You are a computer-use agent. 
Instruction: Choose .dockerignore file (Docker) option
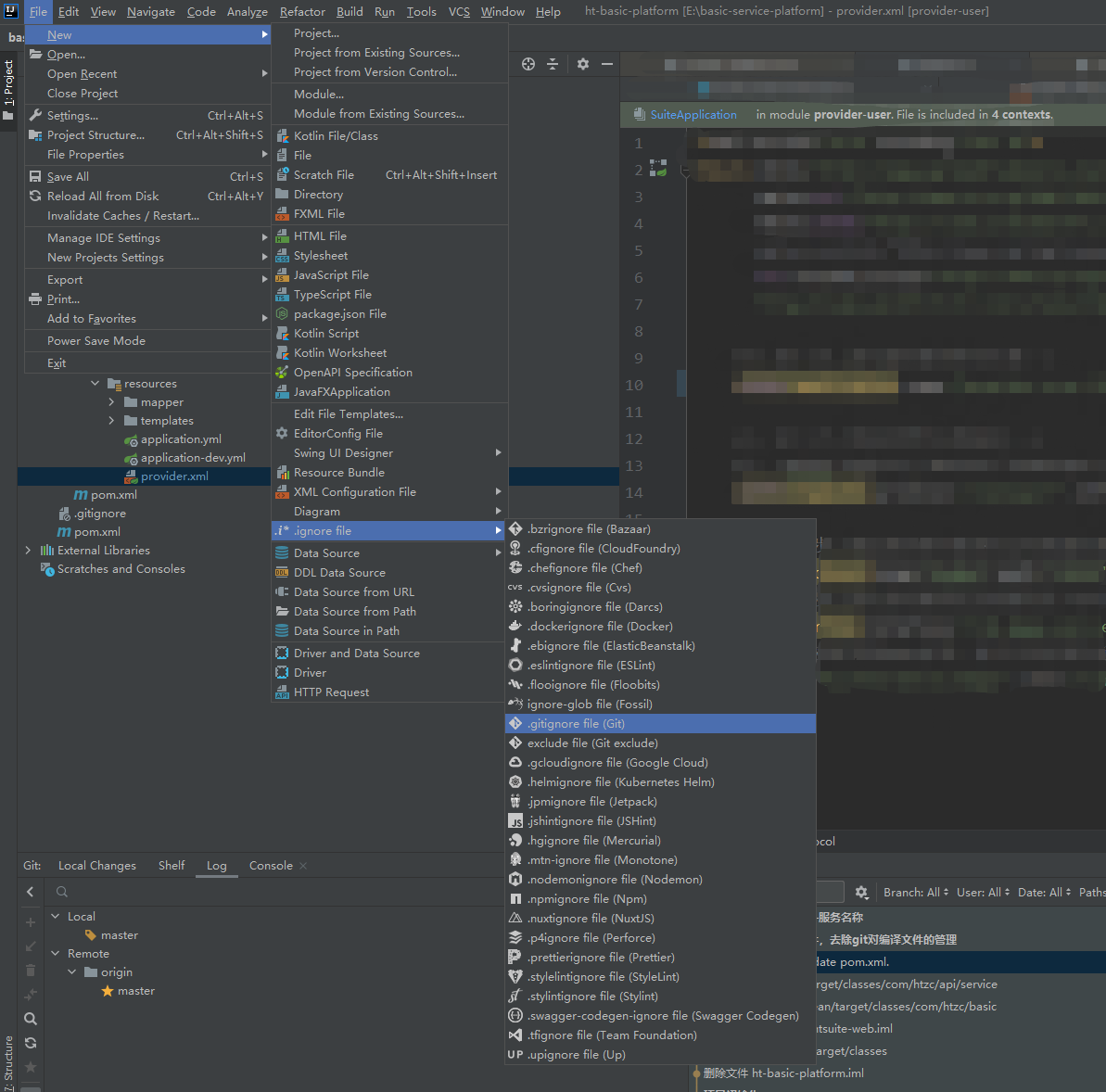pyautogui.click(x=660, y=627)
